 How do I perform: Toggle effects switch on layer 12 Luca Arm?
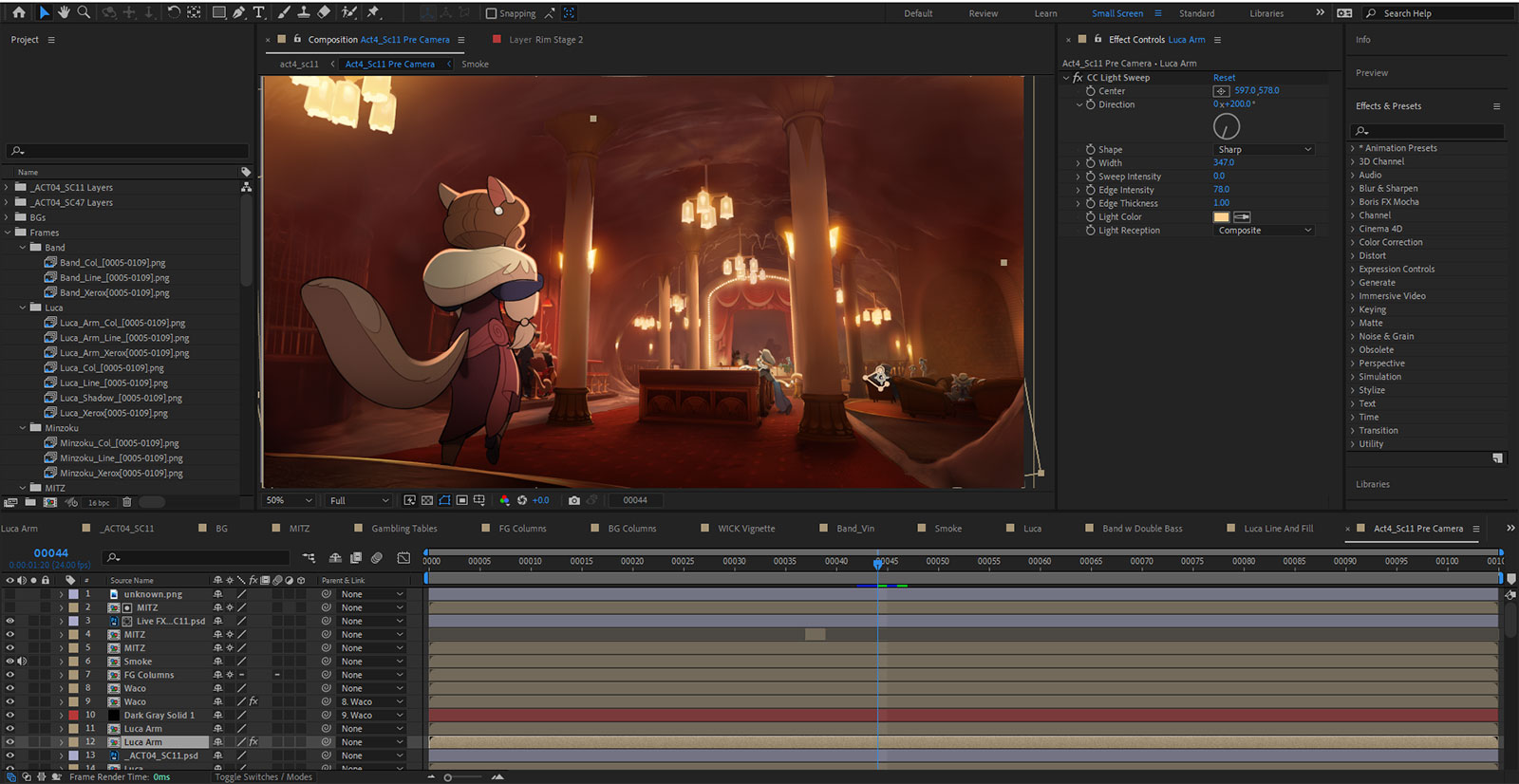[253, 742]
